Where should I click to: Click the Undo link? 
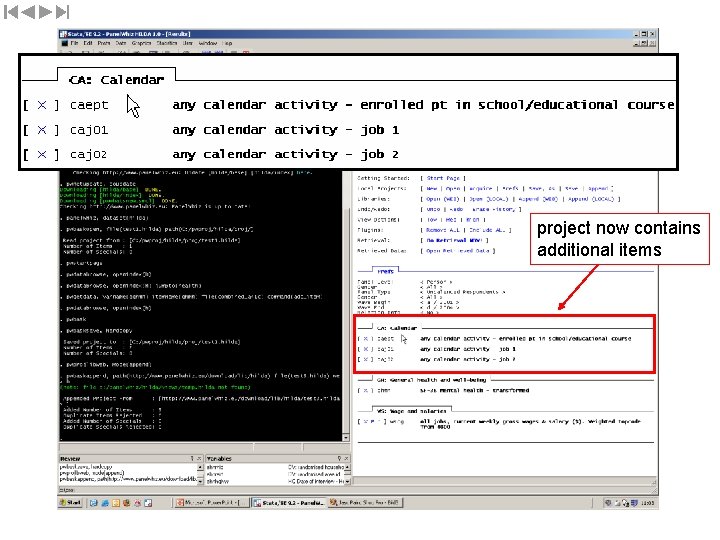[433, 209]
